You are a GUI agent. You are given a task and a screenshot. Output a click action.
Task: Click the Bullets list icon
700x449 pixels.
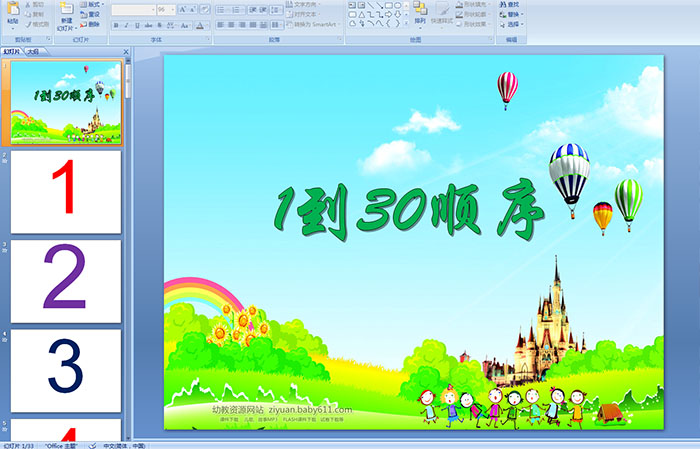(x=221, y=10)
